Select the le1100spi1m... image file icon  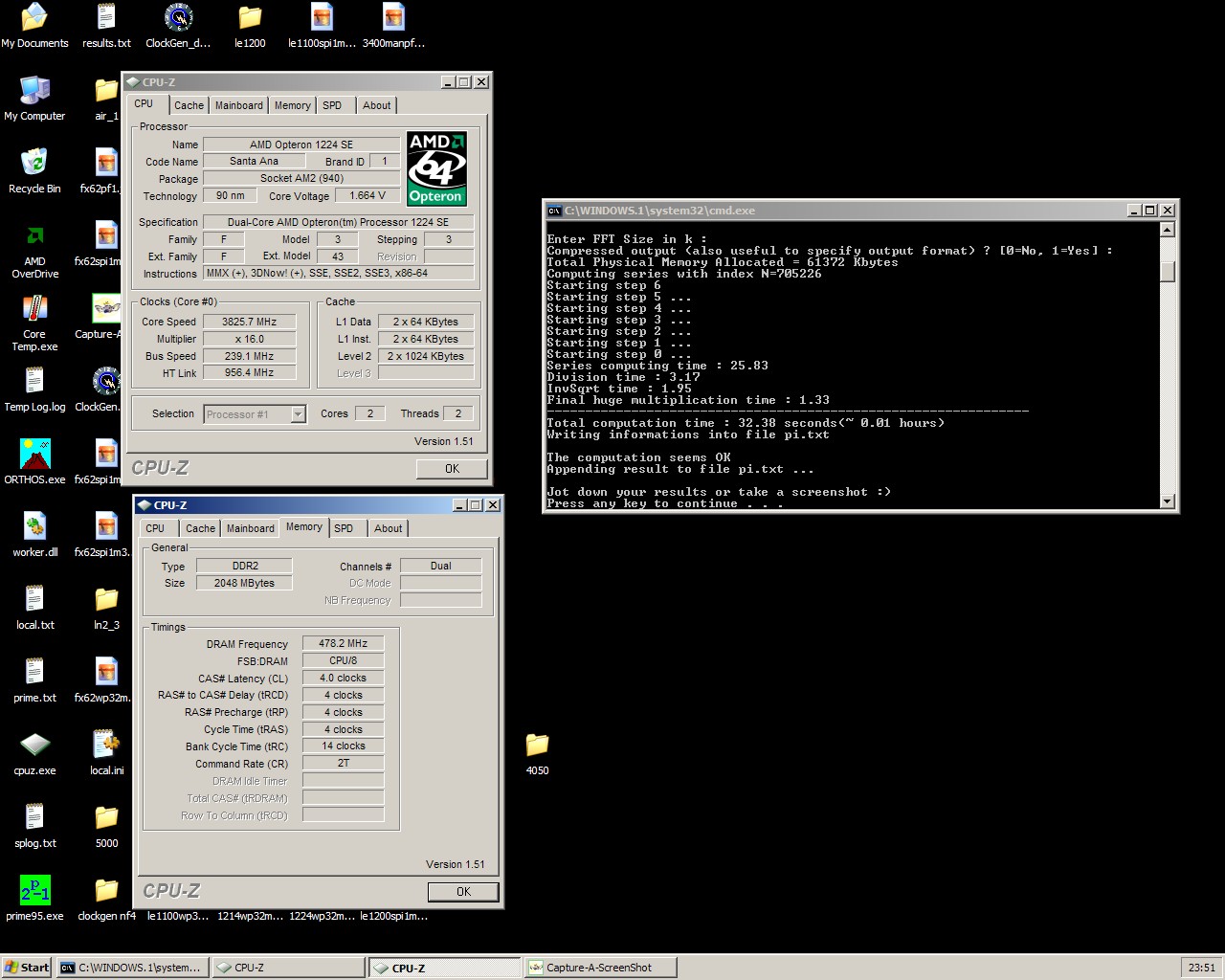coord(322,17)
